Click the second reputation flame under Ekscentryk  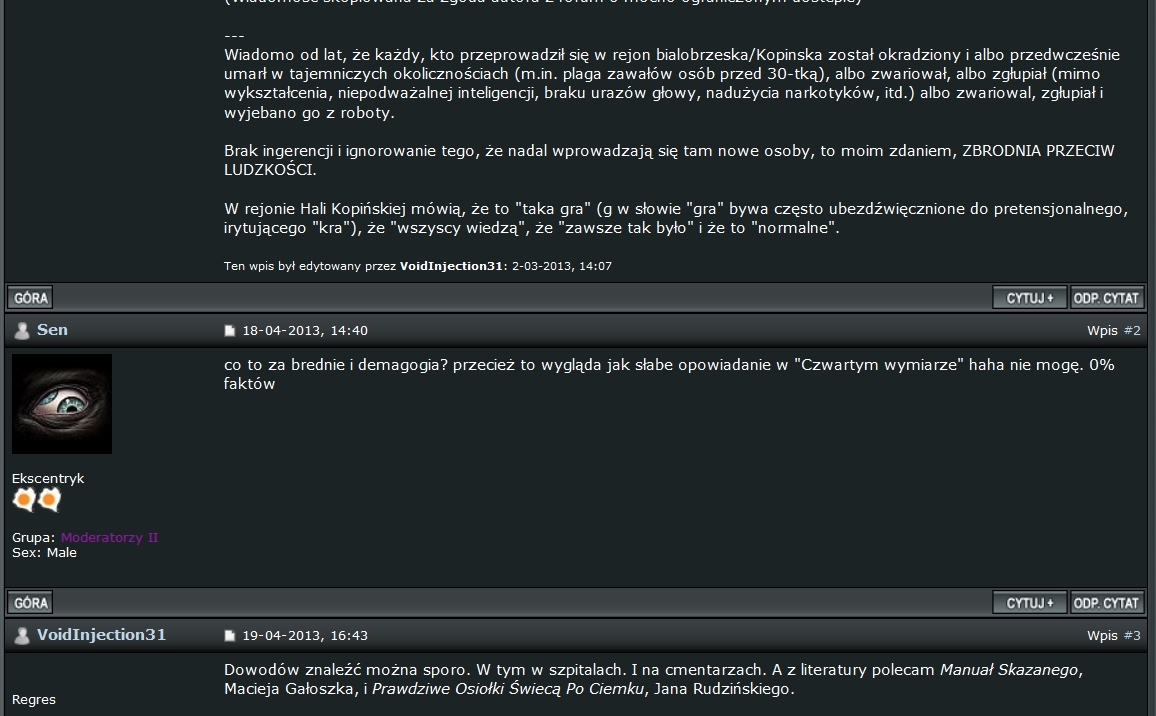[49, 500]
